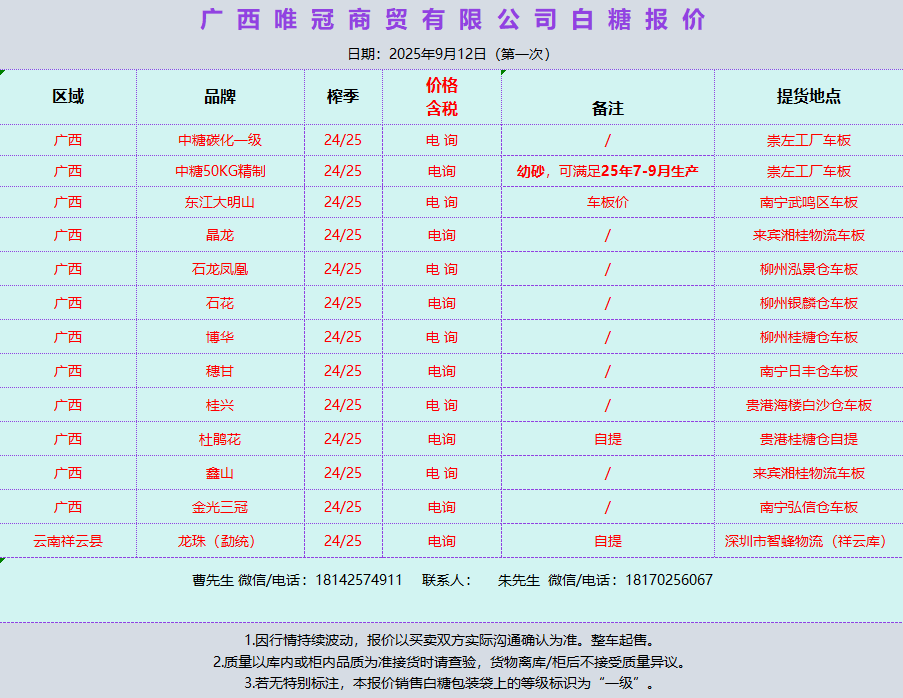Image resolution: width=903 pixels, height=698 pixels.
Task: Click the 曹先生 contact phone line
Action: (297, 580)
